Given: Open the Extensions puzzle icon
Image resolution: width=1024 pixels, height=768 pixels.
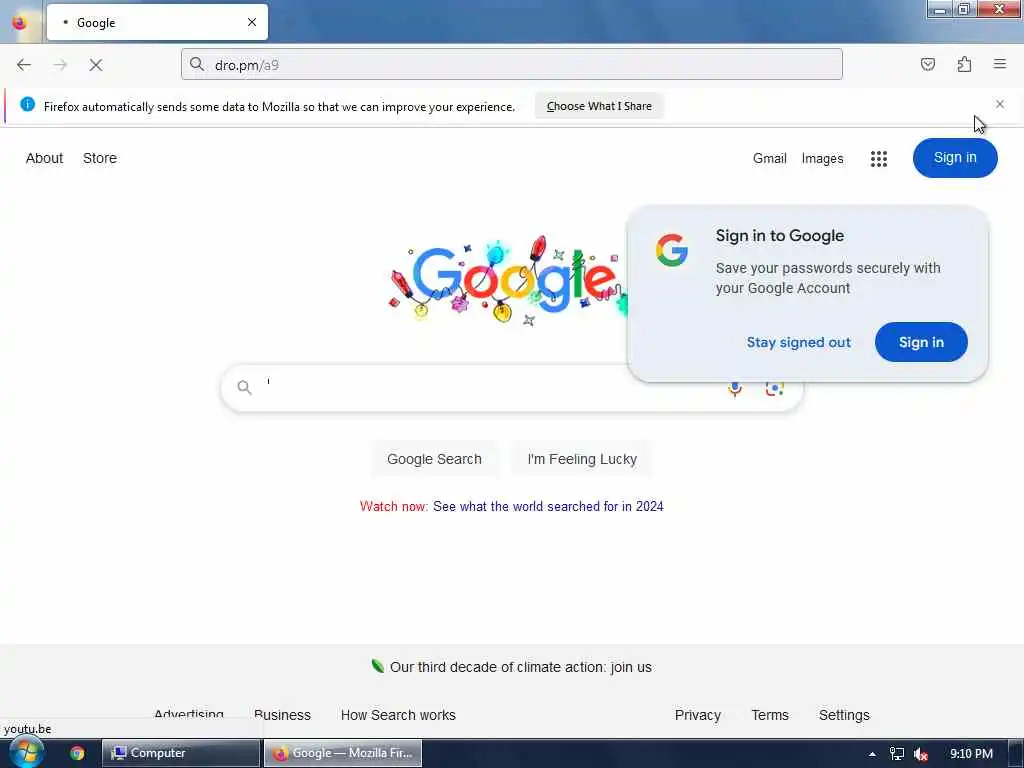Looking at the screenshot, I should coord(964,64).
